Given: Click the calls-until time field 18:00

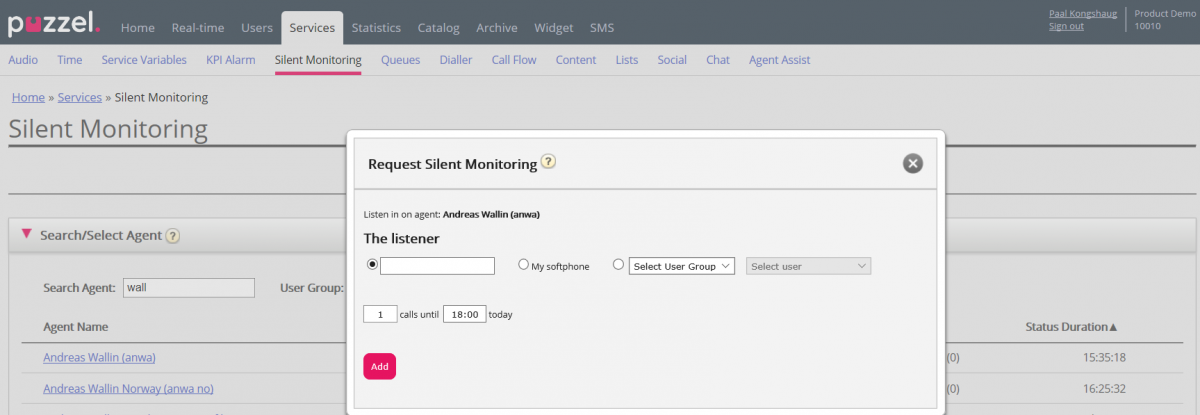Looking at the screenshot, I should click(464, 314).
